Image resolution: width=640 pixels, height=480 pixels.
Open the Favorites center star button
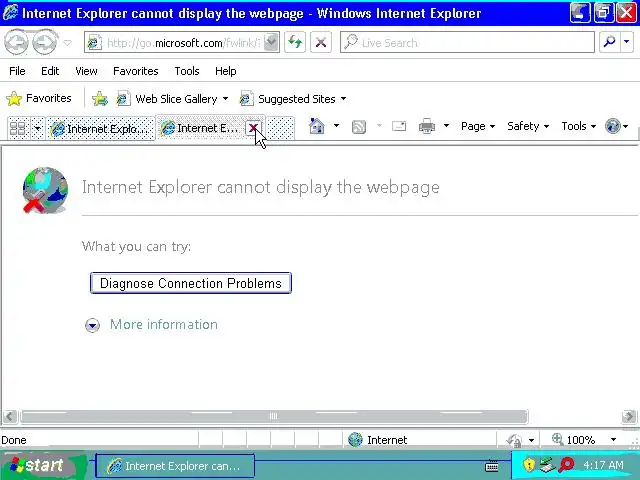[x=39, y=98]
